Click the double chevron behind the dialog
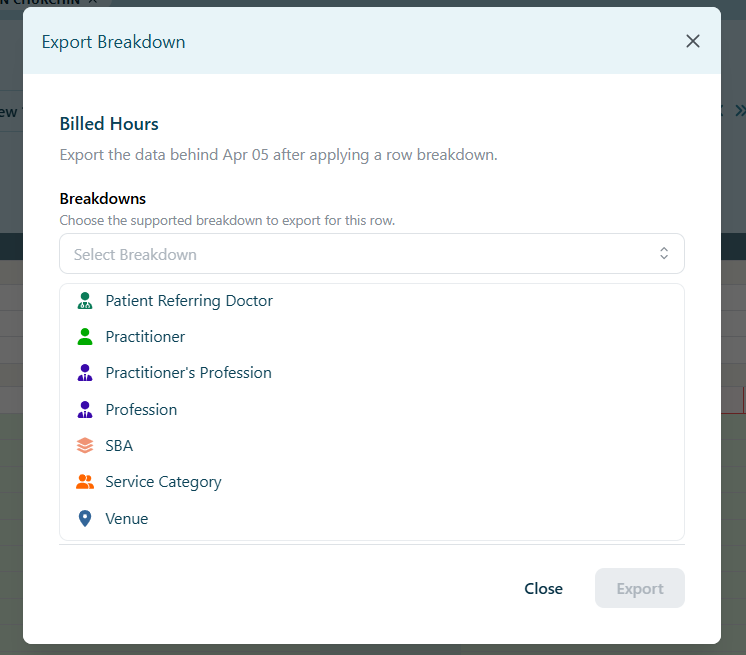 coord(740,111)
